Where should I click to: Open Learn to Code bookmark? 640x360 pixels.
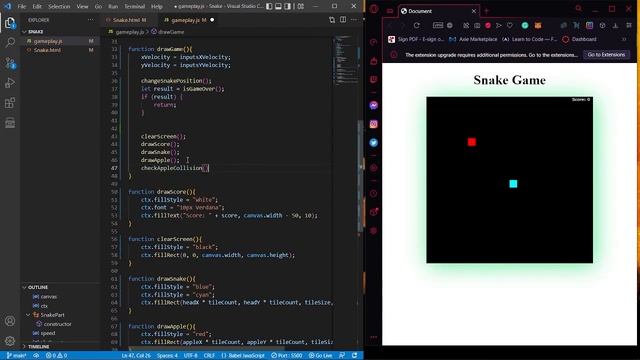pyautogui.click(x=529, y=39)
